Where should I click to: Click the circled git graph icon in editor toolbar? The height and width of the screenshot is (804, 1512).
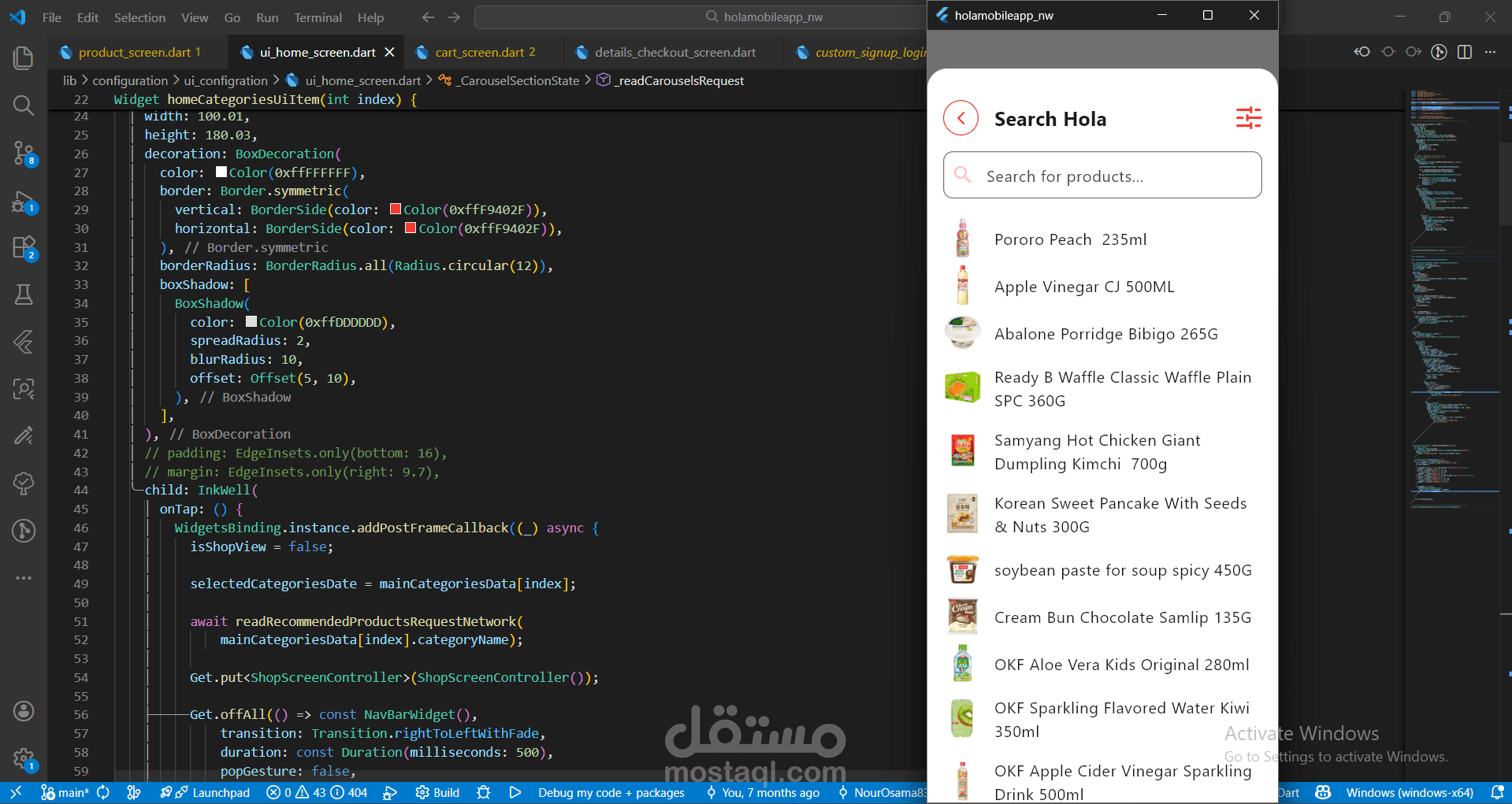[1439, 52]
